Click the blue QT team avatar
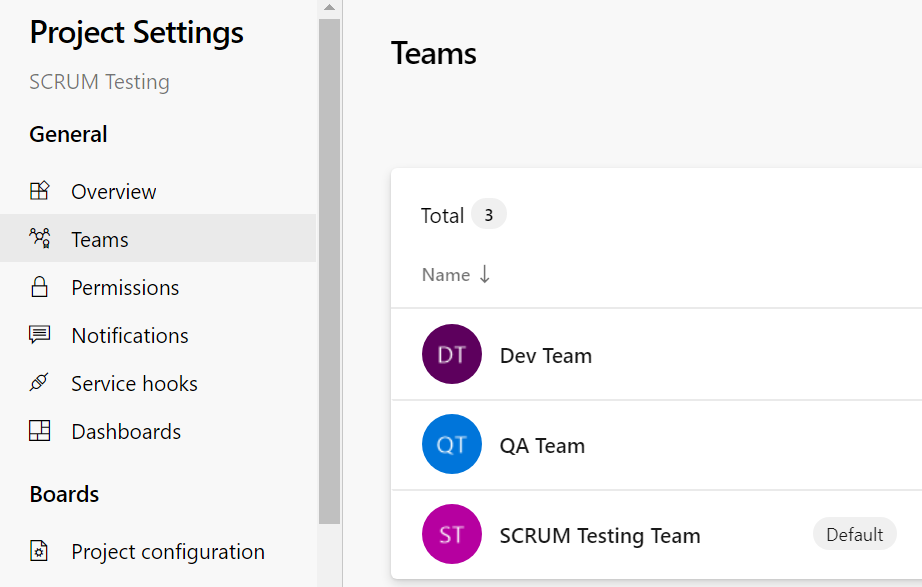The width and height of the screenshot is (922, 587). [452, 444]
